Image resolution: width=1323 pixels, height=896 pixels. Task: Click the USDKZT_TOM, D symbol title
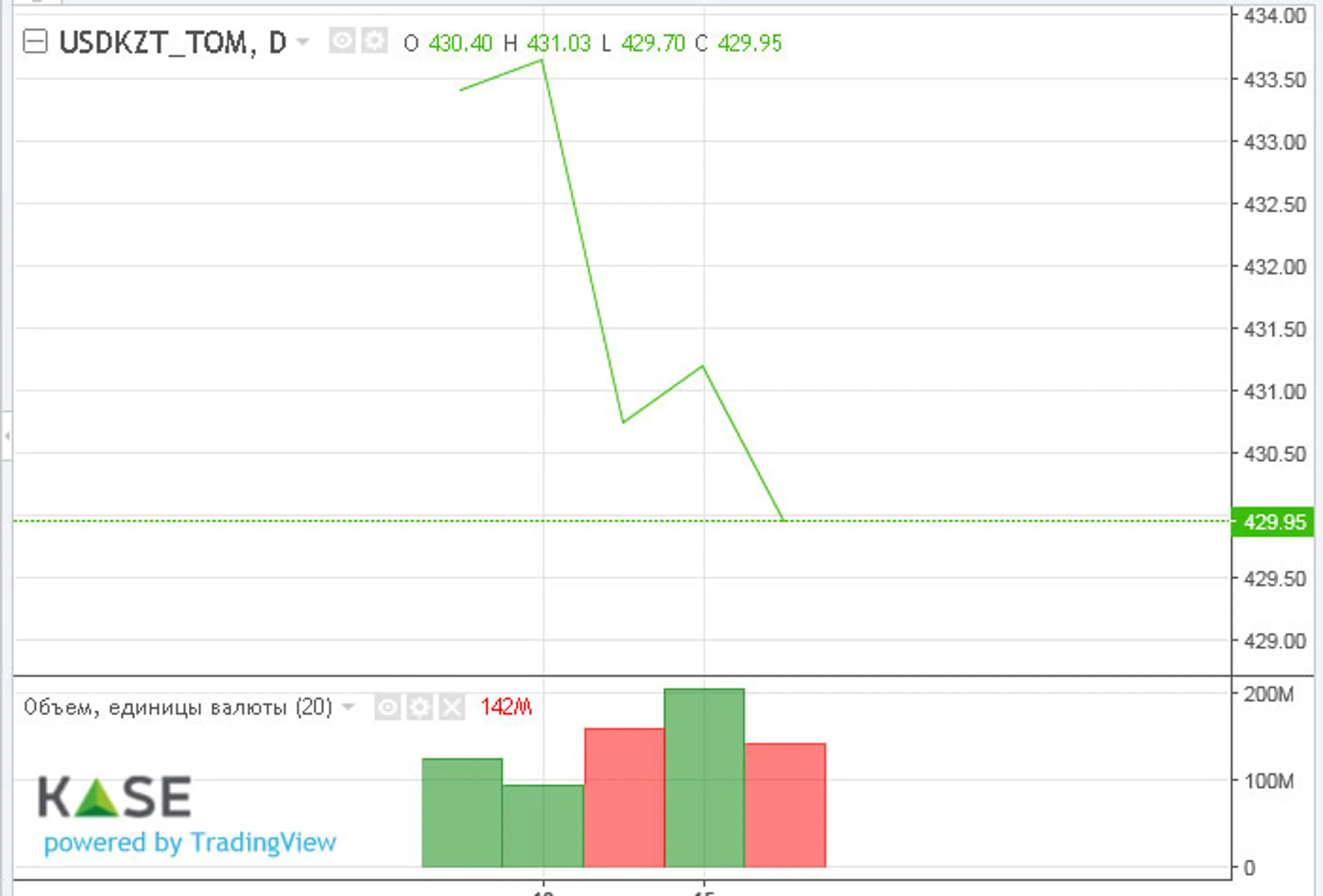172,43
